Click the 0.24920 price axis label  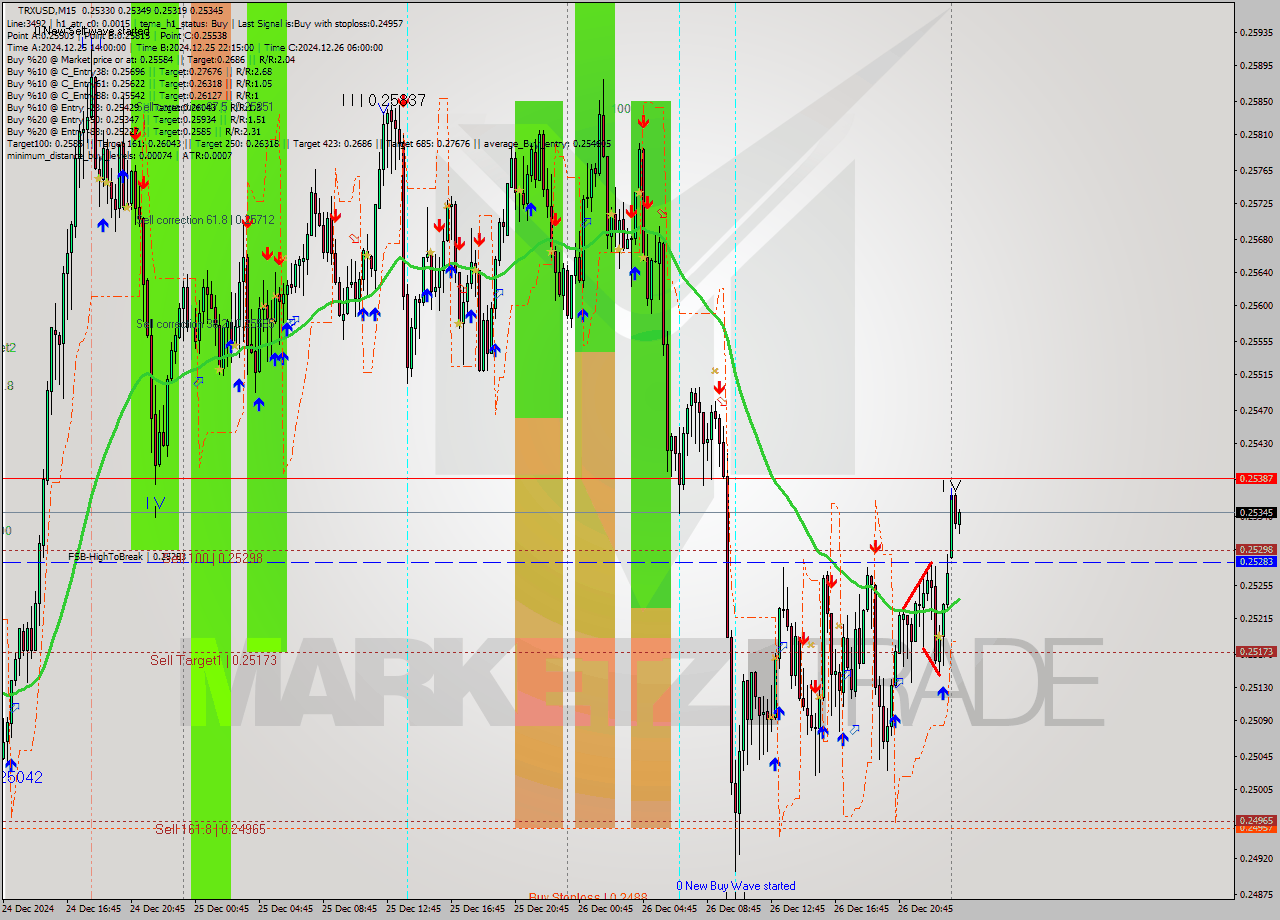tap(1256, 858)
